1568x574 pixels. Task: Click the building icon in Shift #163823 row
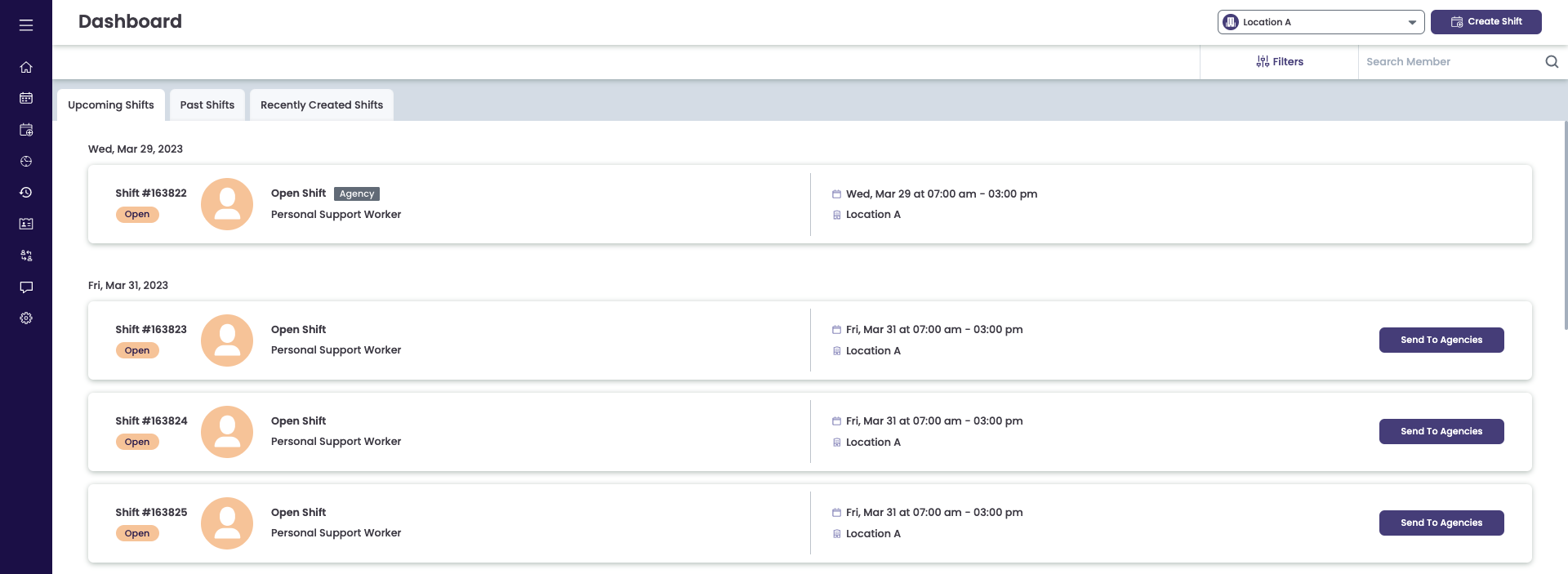(x=836, y=351)
